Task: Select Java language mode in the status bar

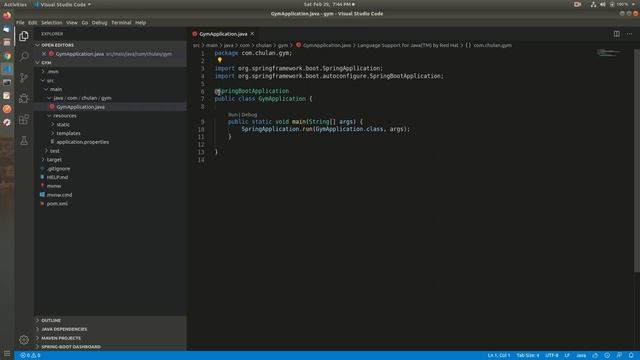Action: tap(581, 356)
